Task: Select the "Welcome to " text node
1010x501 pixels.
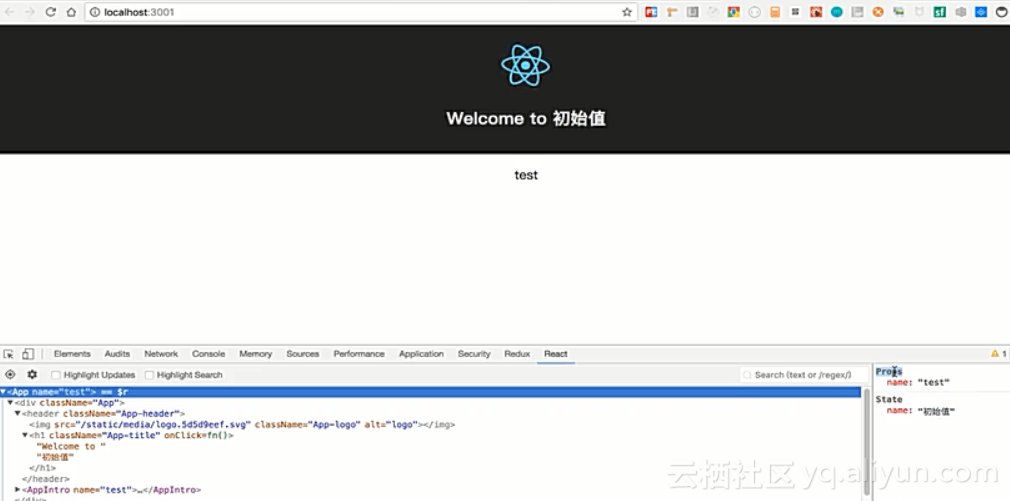Action: click(x=71, y=446)
